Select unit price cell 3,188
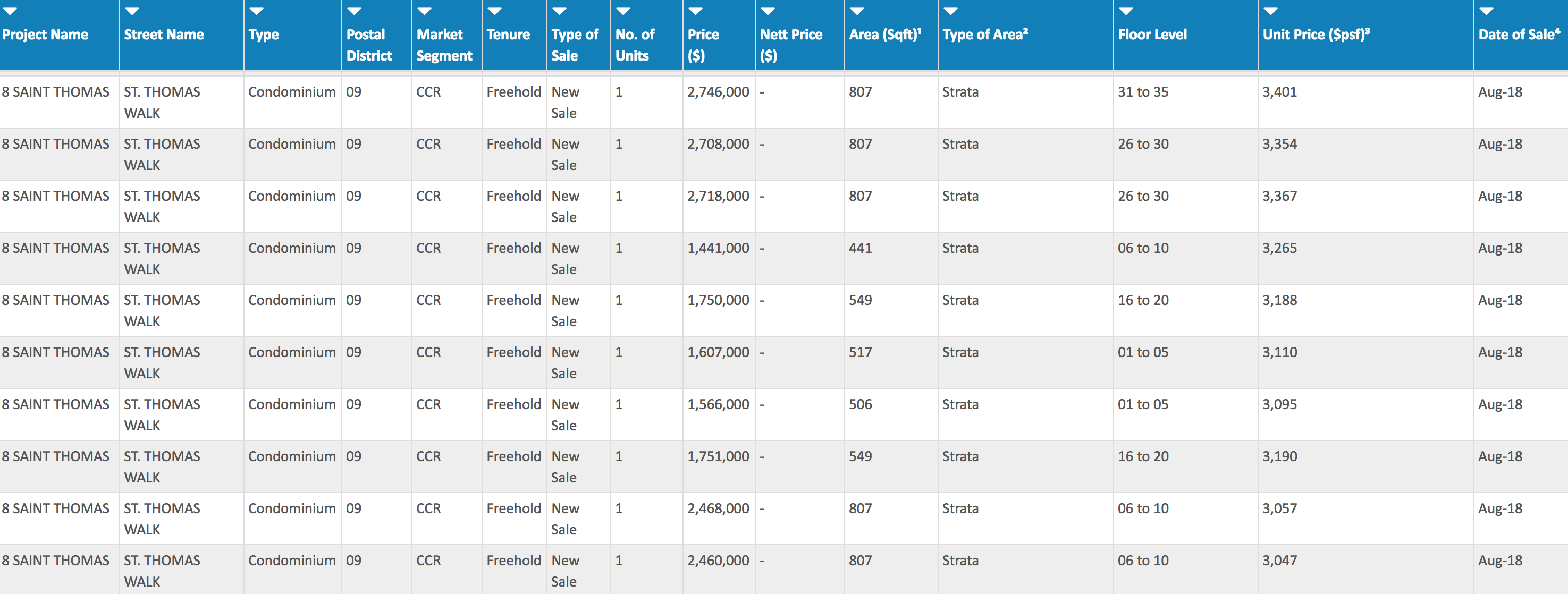1568x594 pixels. tap(1279, 300)
